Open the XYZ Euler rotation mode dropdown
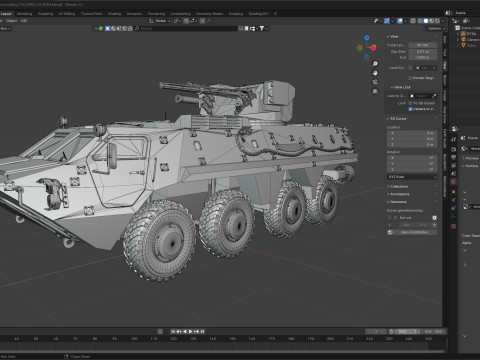Screen dimensions: 480x360 coord(412,177)
